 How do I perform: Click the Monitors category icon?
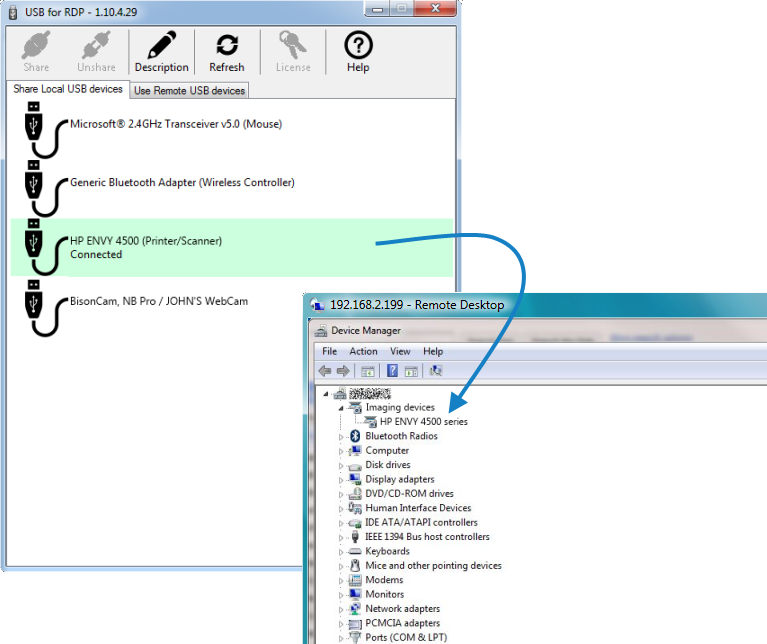(355, 594)
